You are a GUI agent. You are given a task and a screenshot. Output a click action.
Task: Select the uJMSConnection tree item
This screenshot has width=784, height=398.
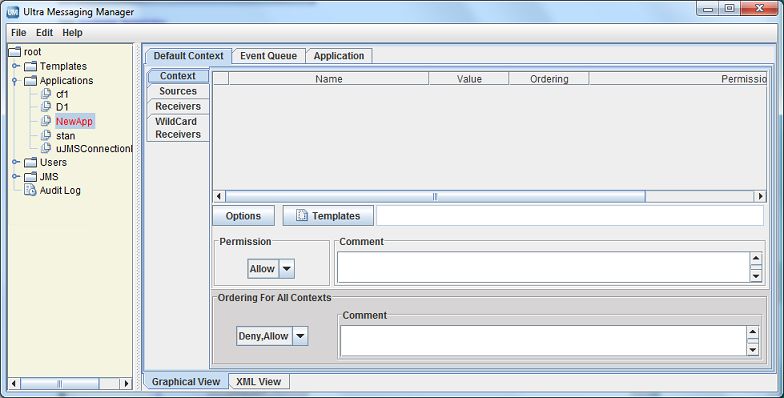[x=94, y=148]
